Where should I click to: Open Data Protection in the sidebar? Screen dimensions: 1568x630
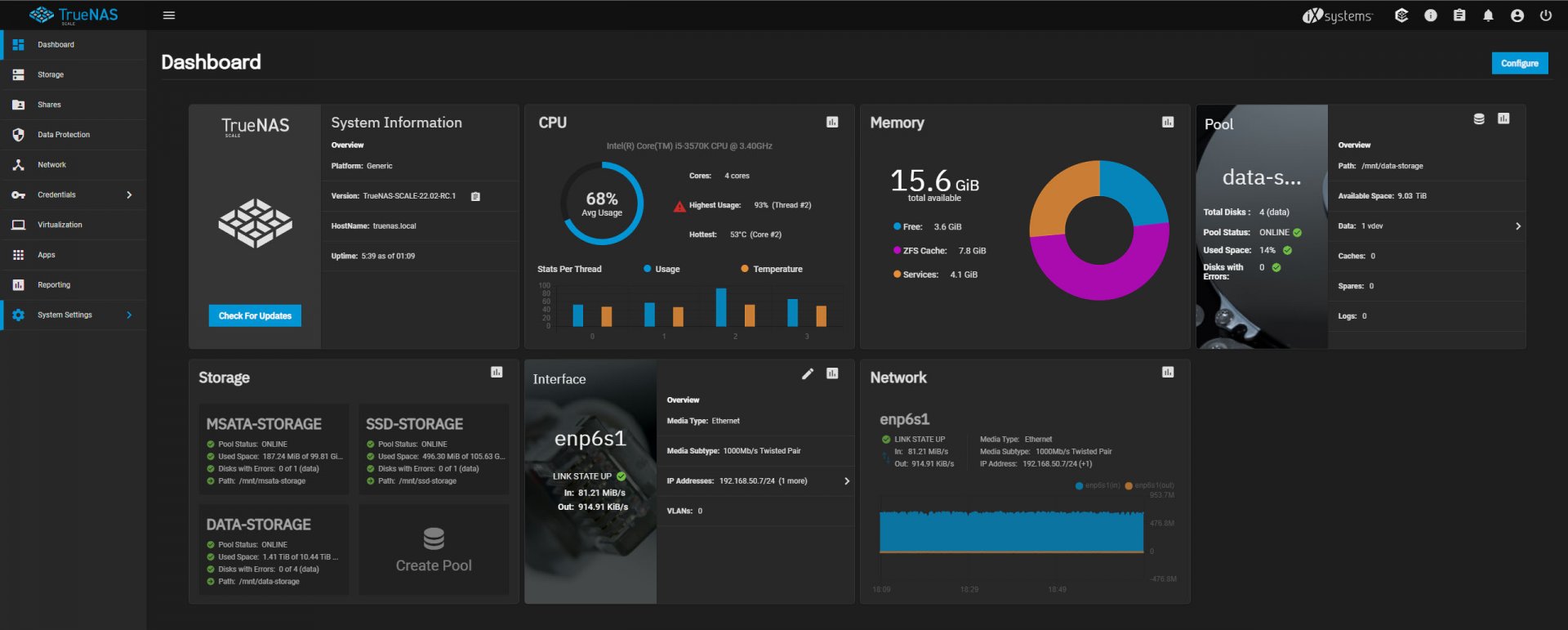[73, 135]
